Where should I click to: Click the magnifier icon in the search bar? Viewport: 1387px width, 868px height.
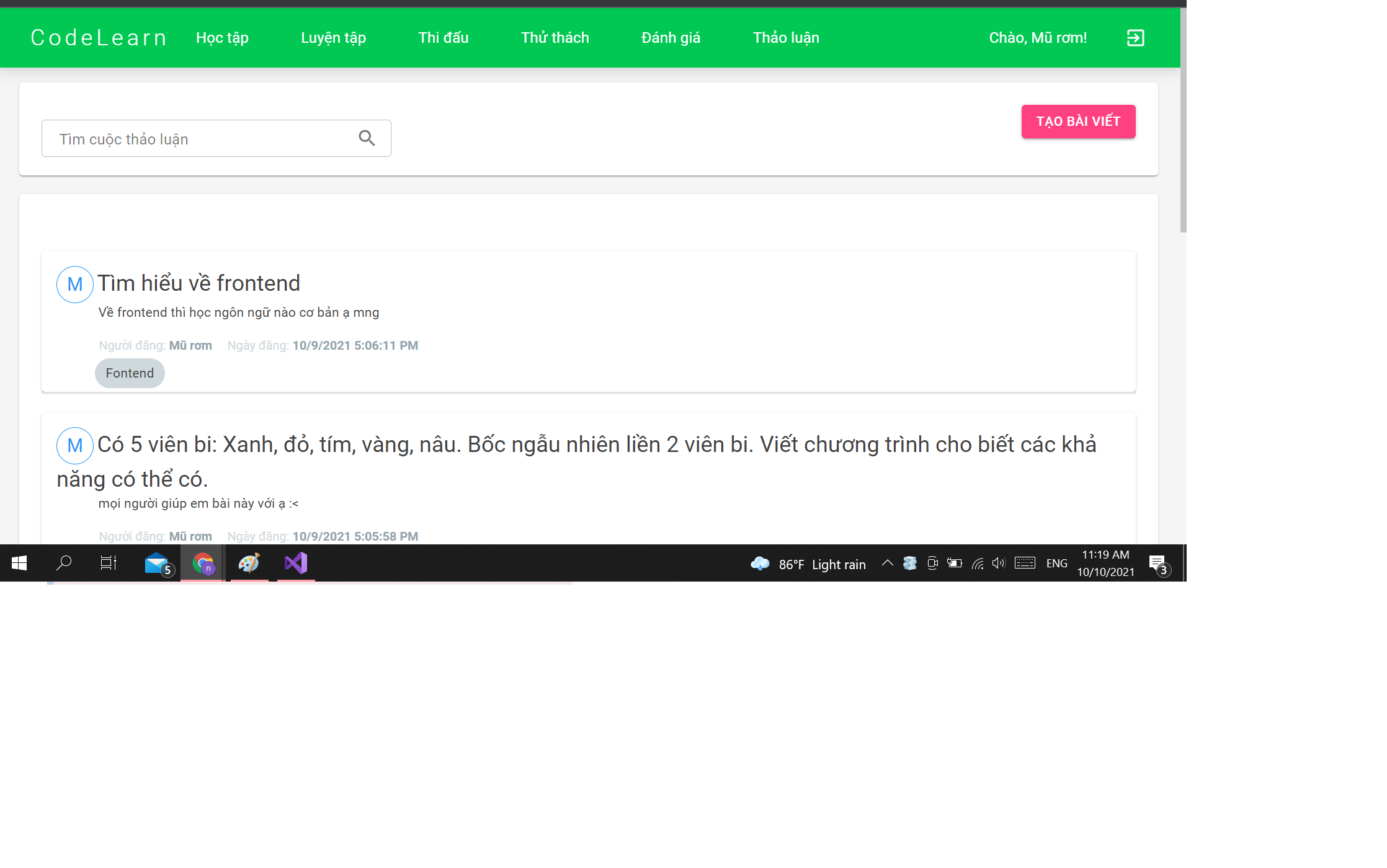pyautogui.click(x=367, y=138)
